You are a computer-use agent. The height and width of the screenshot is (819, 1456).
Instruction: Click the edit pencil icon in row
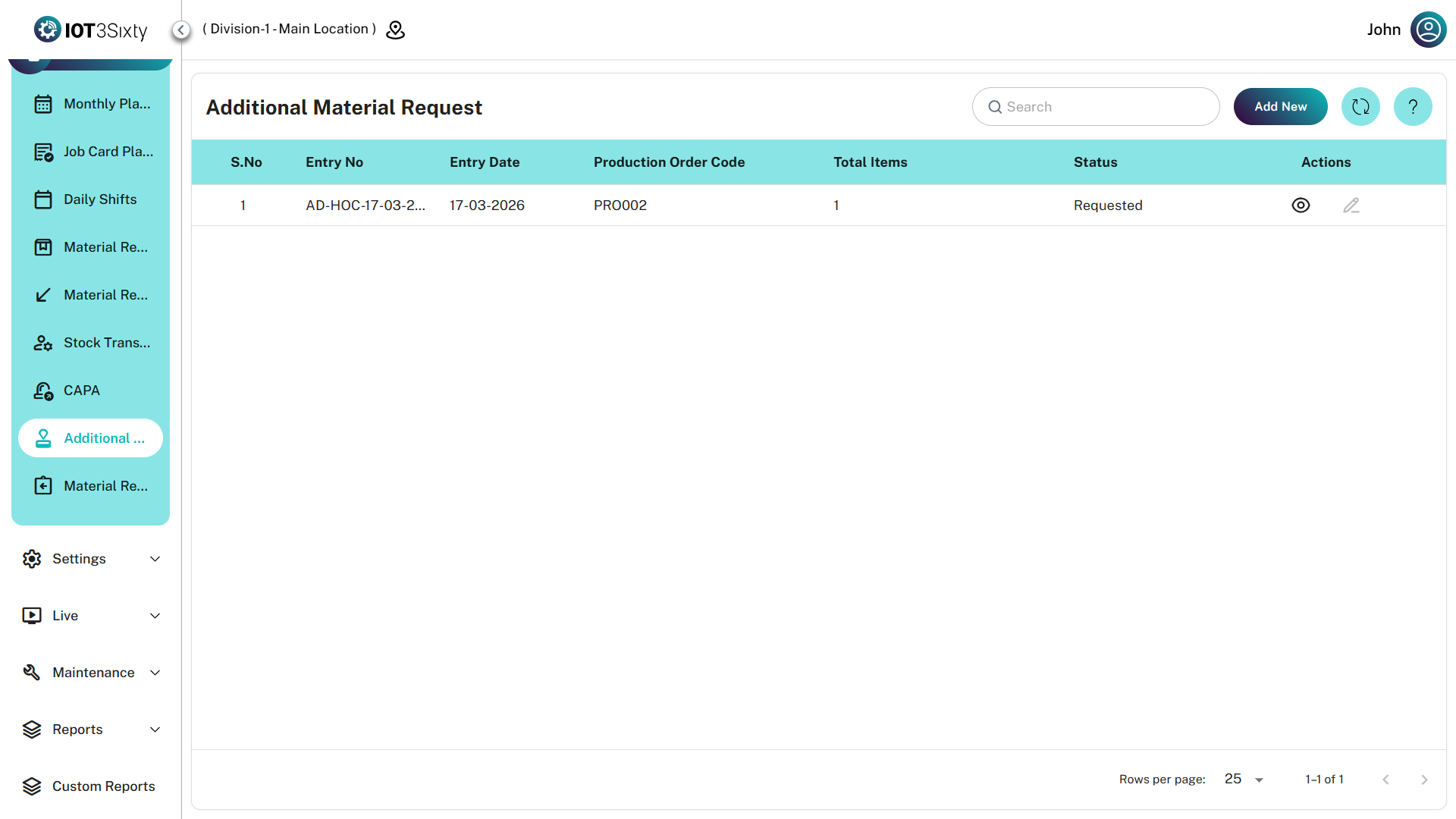1351,206
